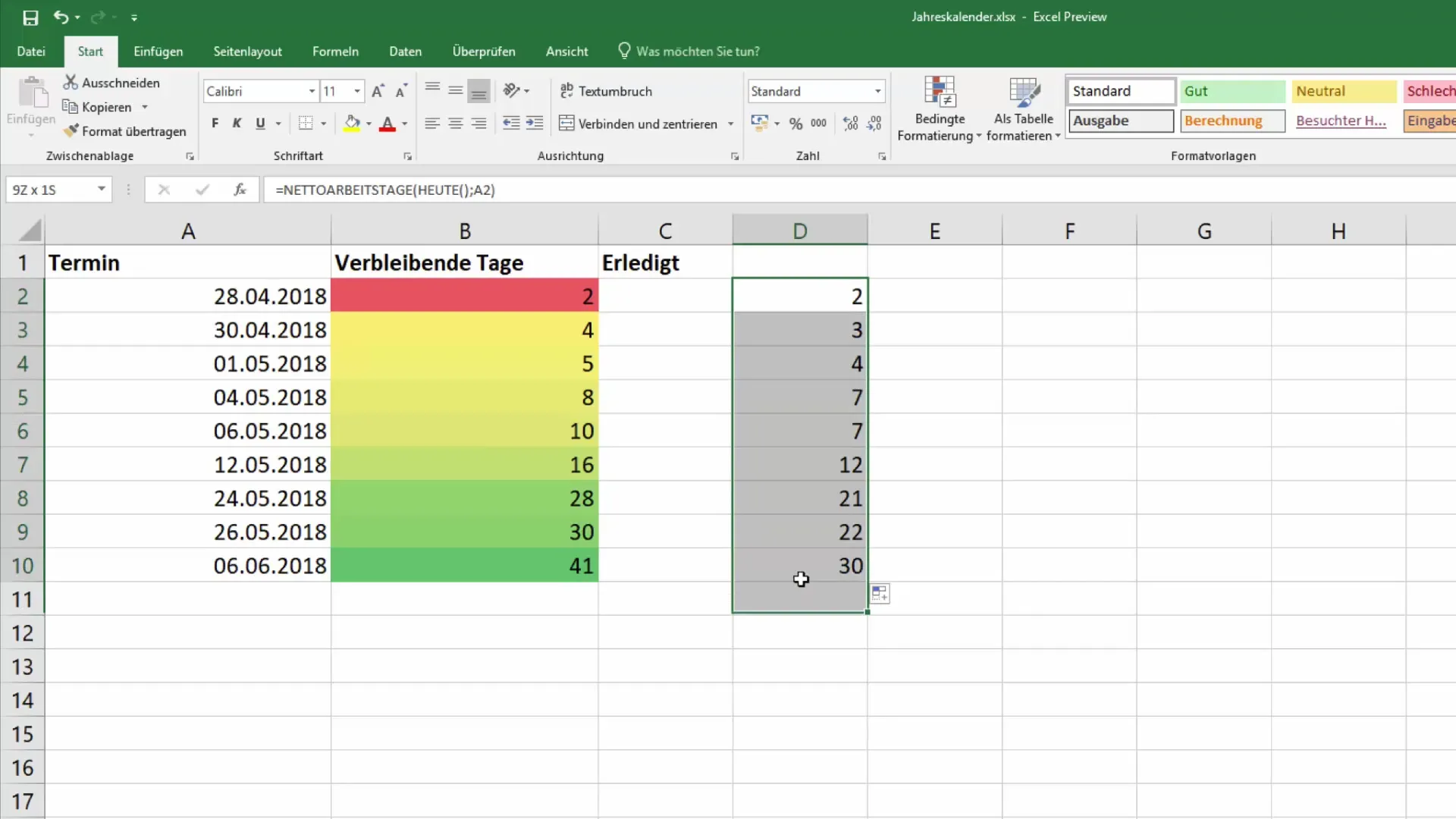Apply the Neutral cell style
The image size is (1456, 819).
click(1344, 91)
